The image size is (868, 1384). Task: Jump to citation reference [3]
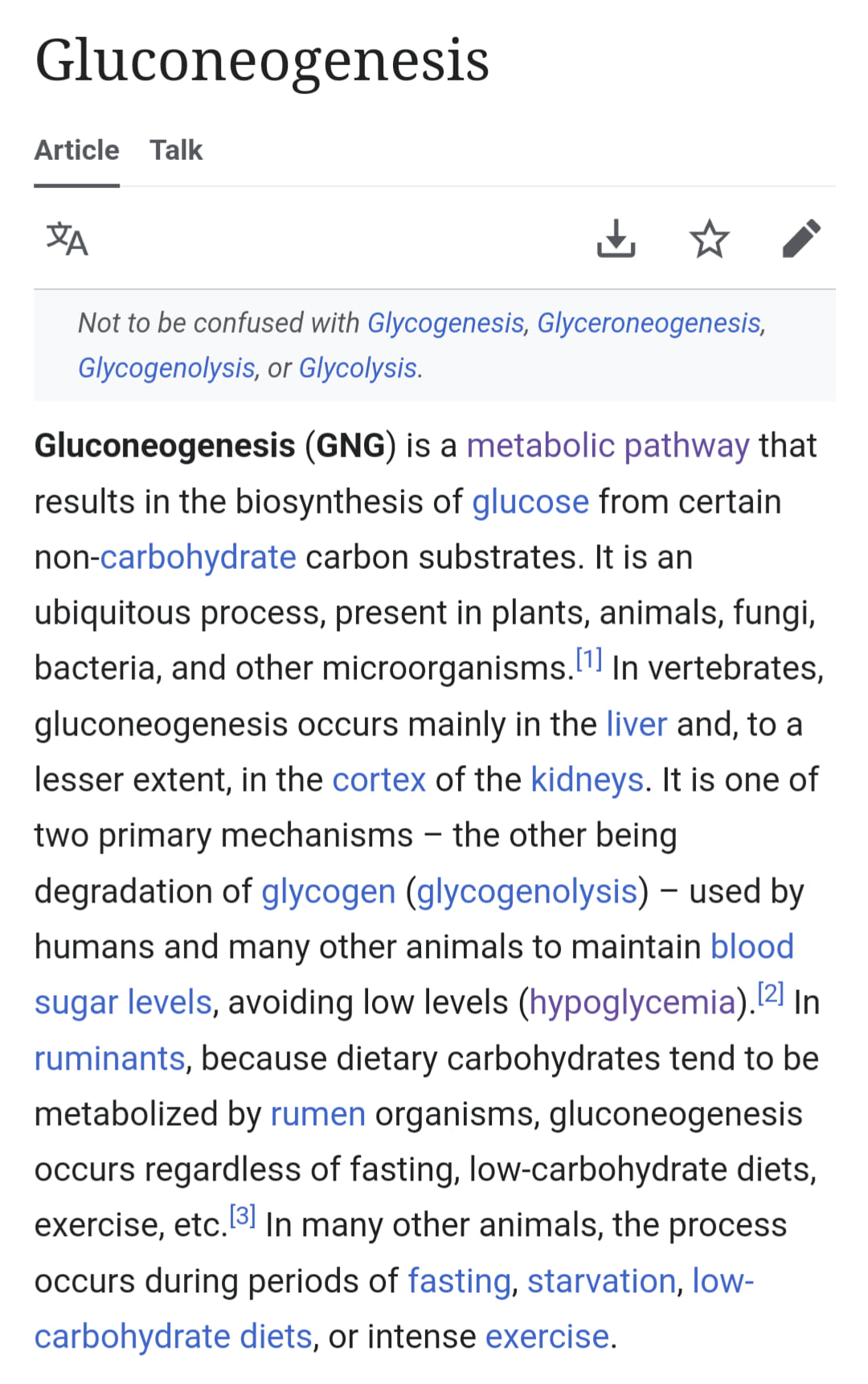click(243, 1217)
